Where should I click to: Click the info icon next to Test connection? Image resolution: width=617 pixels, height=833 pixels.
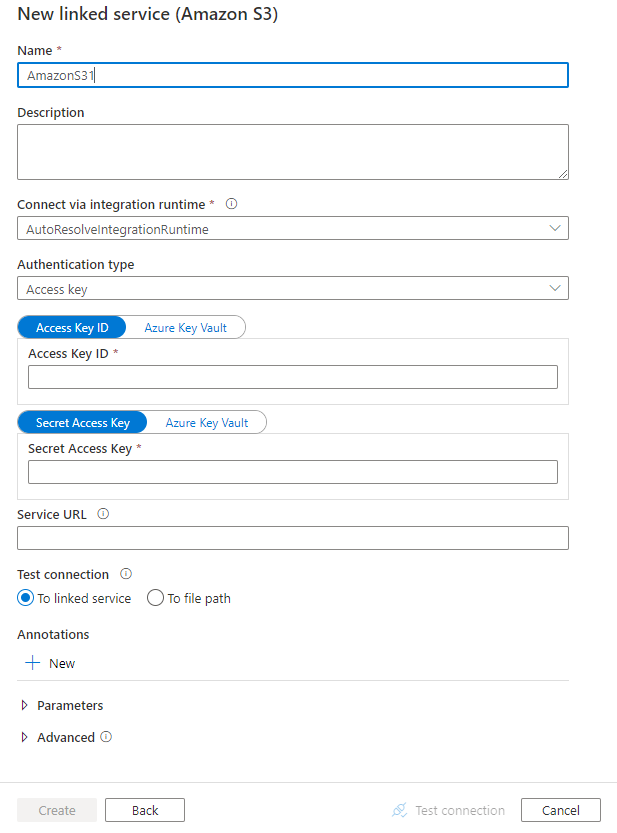pyautogui.click(x=126, y=574)
